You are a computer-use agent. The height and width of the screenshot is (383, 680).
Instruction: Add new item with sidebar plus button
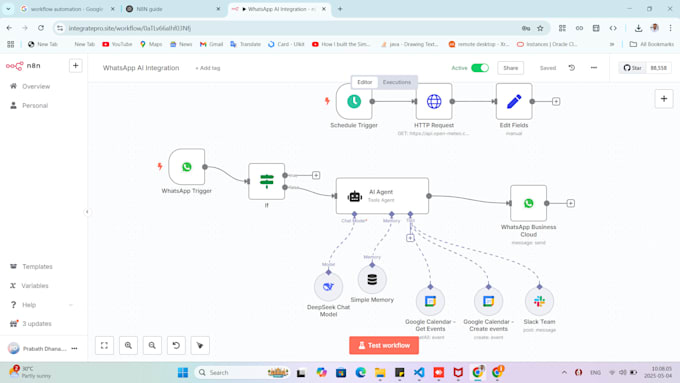(75, 65)
